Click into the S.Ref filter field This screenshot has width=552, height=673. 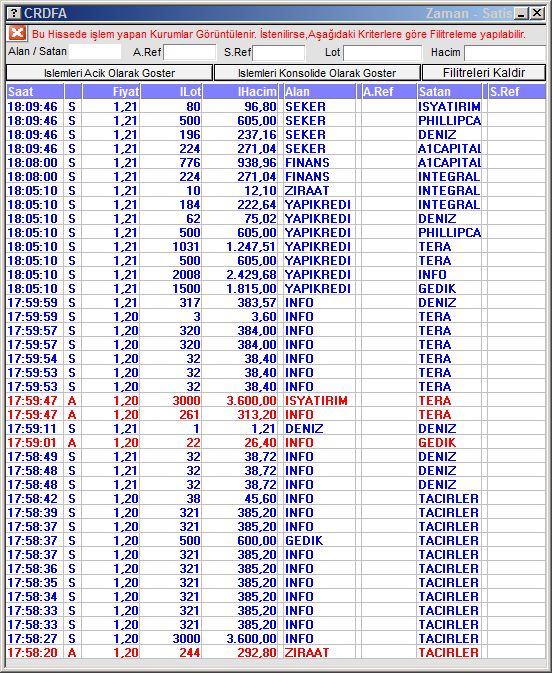(279, 53)
